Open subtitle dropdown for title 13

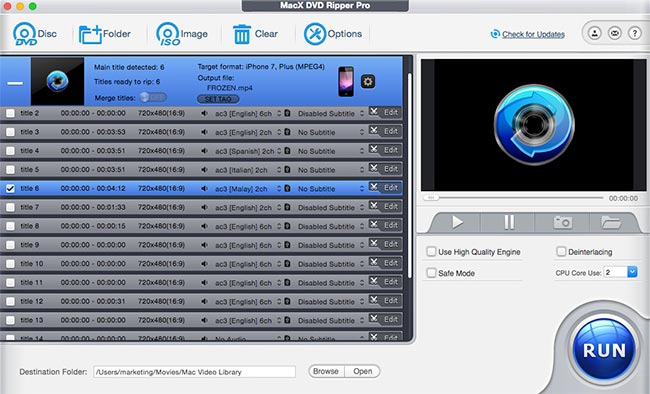click(362, 320)
